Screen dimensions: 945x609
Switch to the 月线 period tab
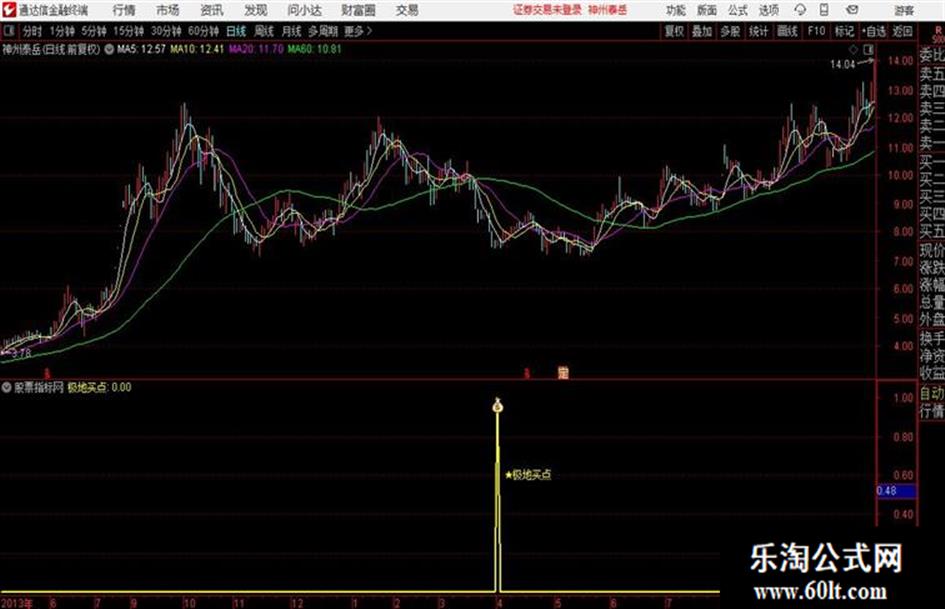292,31
